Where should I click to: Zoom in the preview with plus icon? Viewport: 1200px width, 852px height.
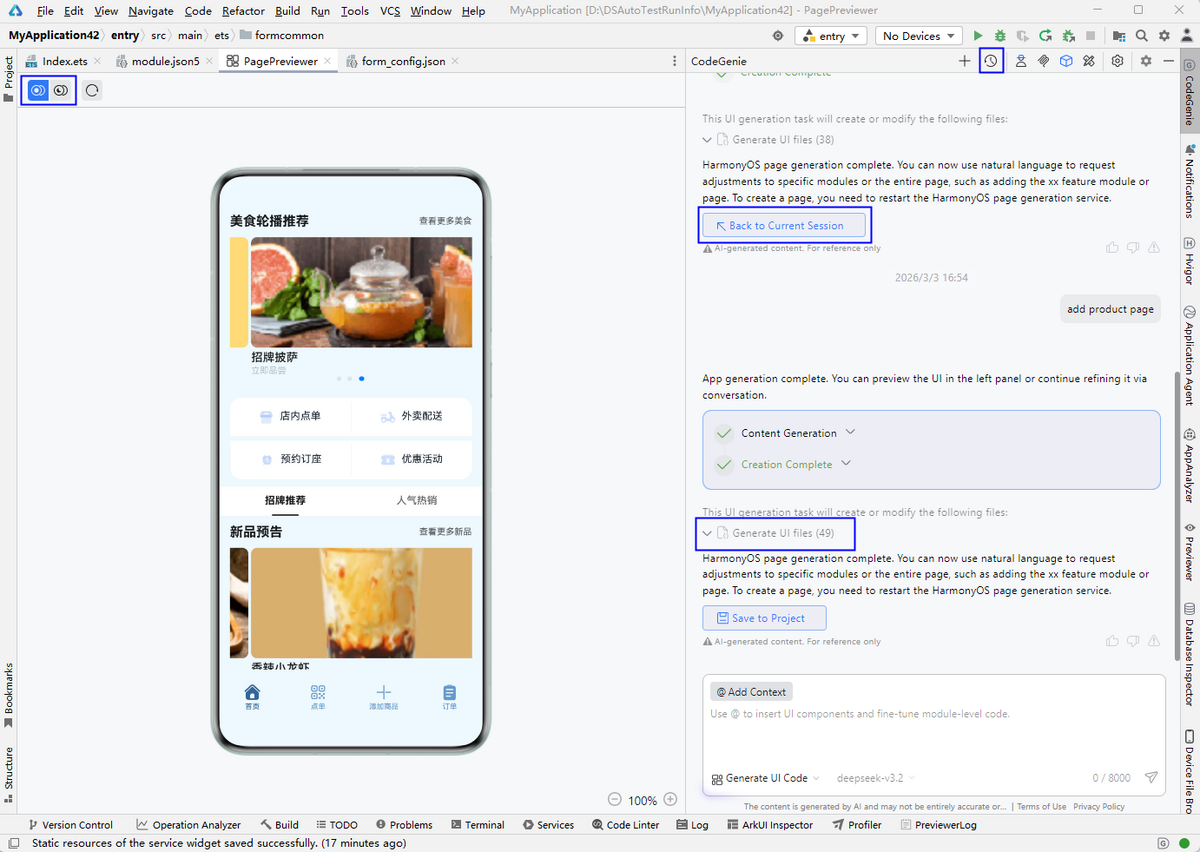point(671,800)
